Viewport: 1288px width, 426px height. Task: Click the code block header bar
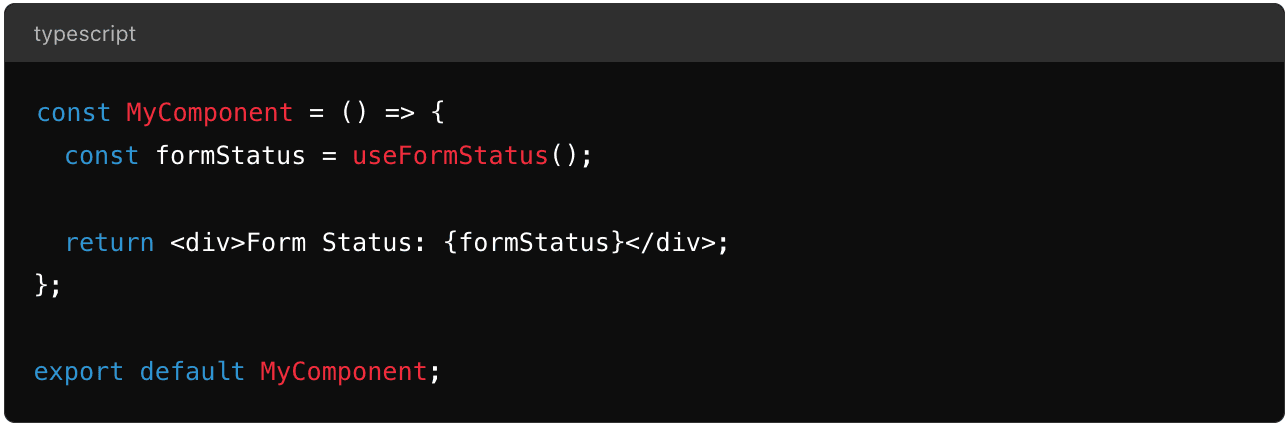point(644,34)
